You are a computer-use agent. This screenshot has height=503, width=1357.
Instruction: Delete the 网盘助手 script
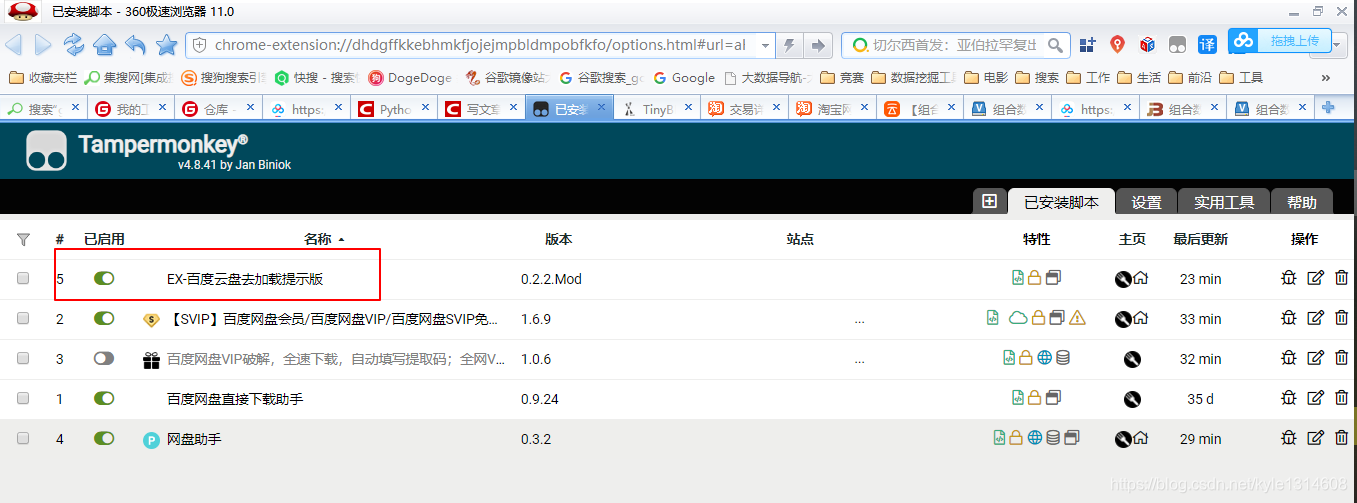pos(1341,438)
